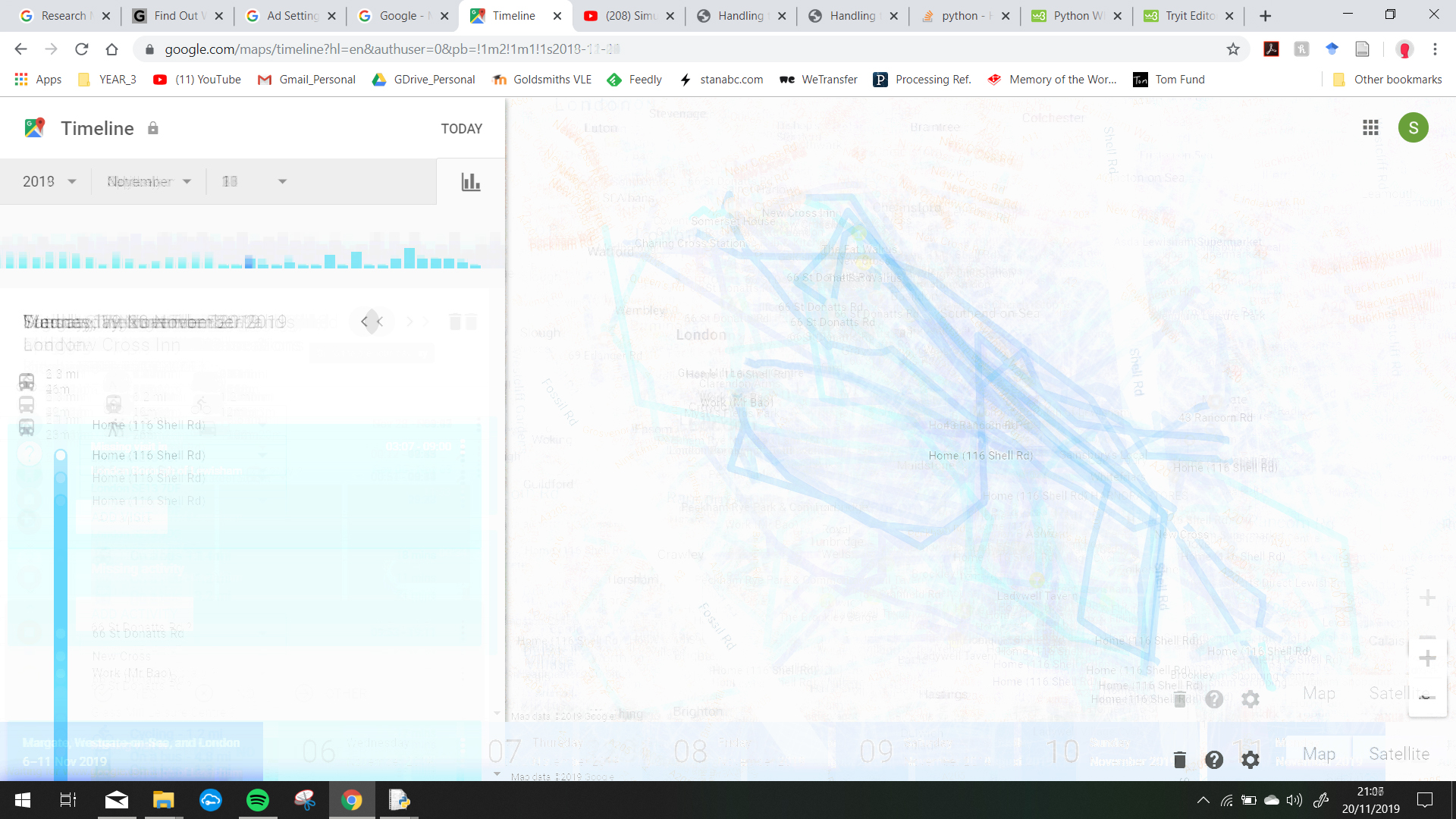Switch the map to Satellite view
The image size is (1456, 819).
tap(1399, 754)
